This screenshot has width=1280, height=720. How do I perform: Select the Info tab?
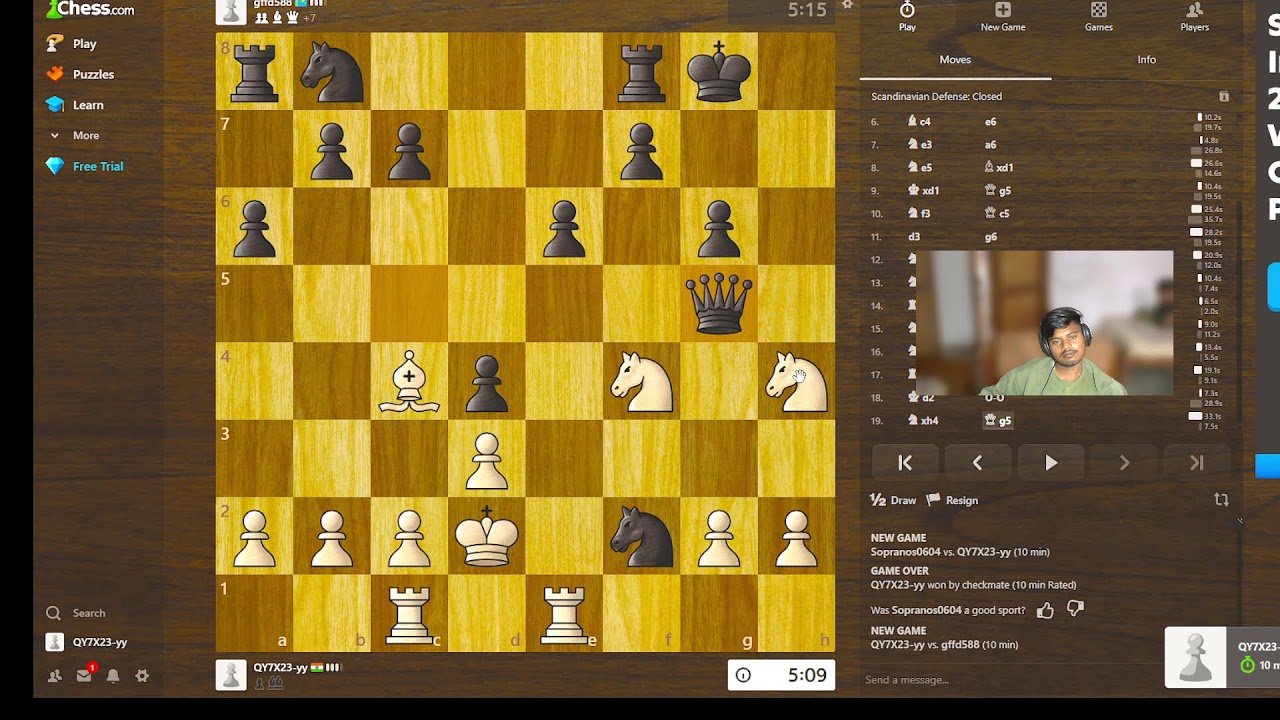coord(1146,60)
